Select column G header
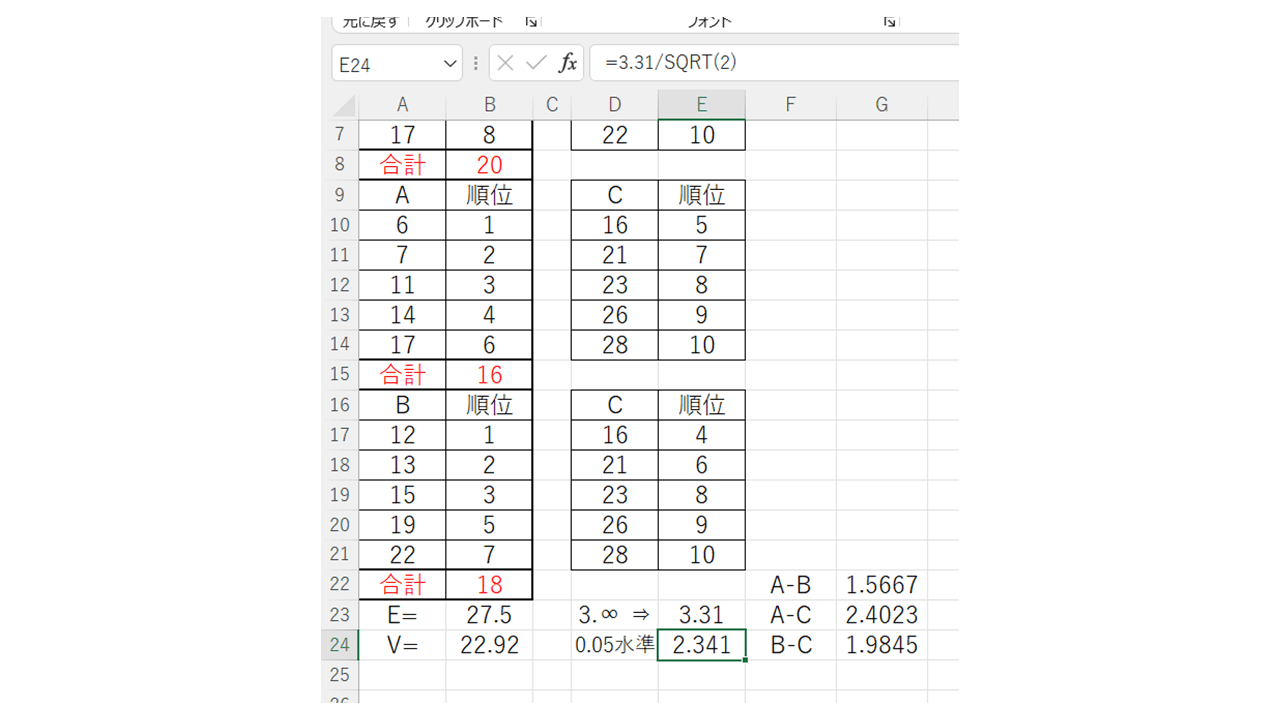This screenshot has width=1280, height=720. click(881, 105)
